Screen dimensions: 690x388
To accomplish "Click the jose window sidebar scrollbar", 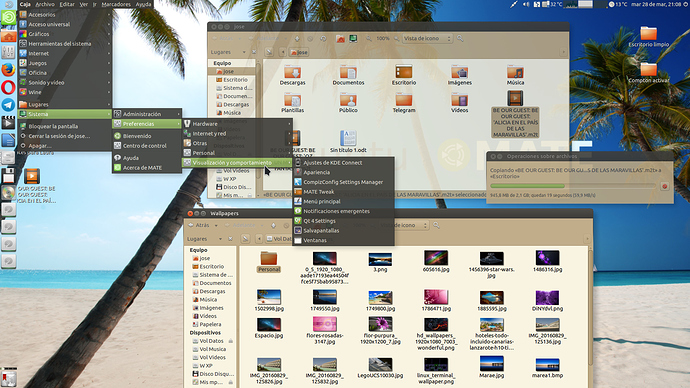I will [x=258, y=92].
